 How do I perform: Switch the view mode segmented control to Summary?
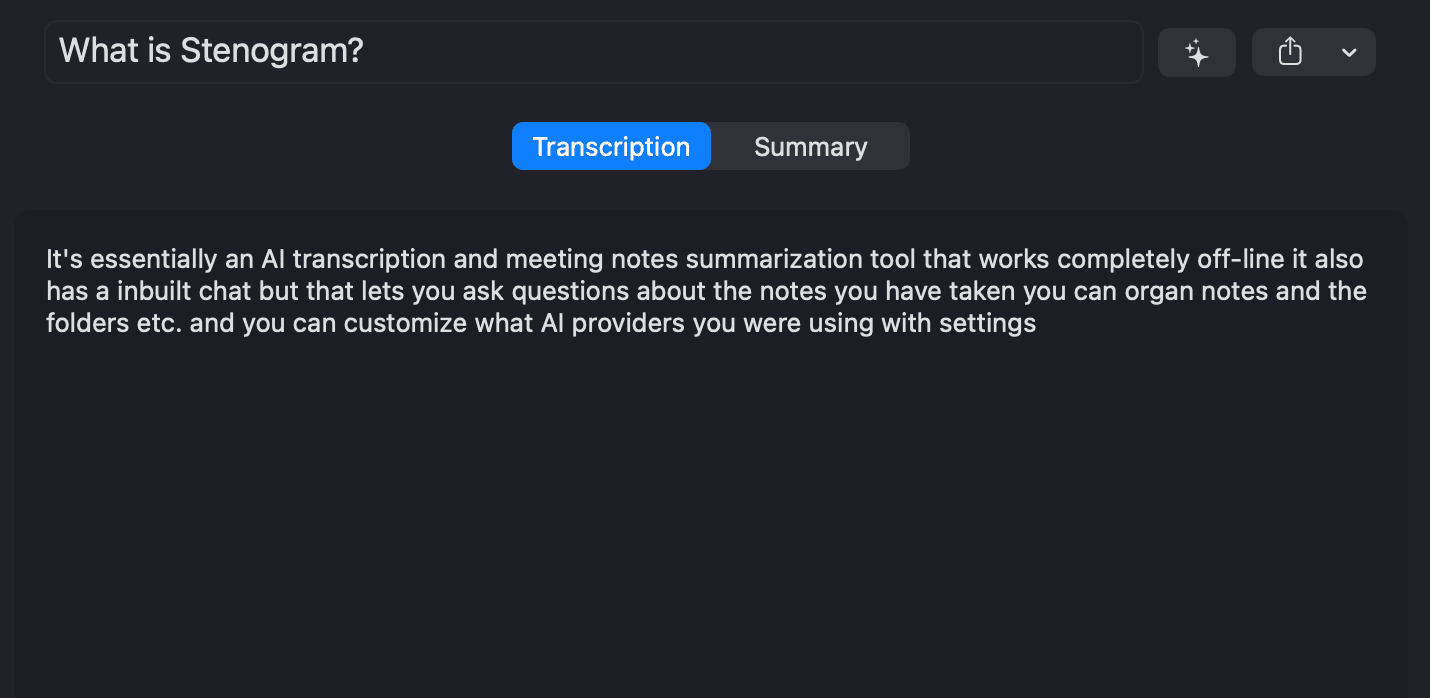coord(810,146)
